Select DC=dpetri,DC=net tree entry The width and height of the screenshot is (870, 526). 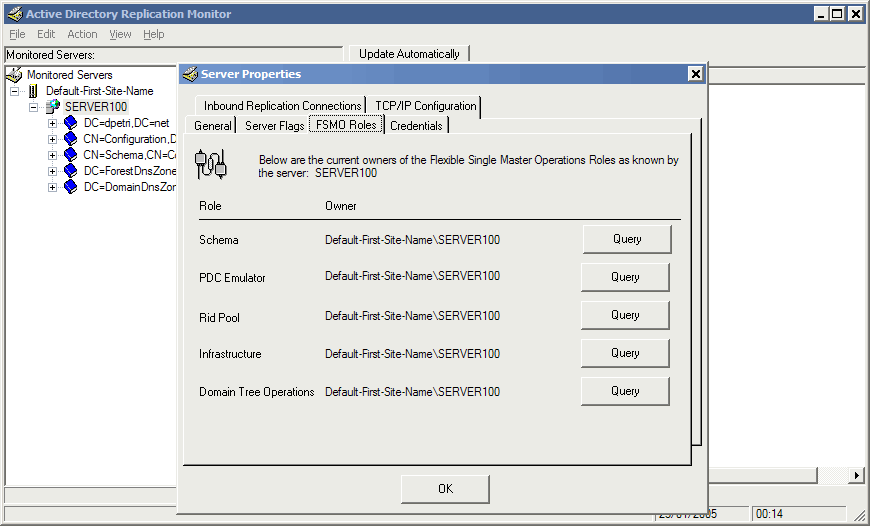[127, 123]
